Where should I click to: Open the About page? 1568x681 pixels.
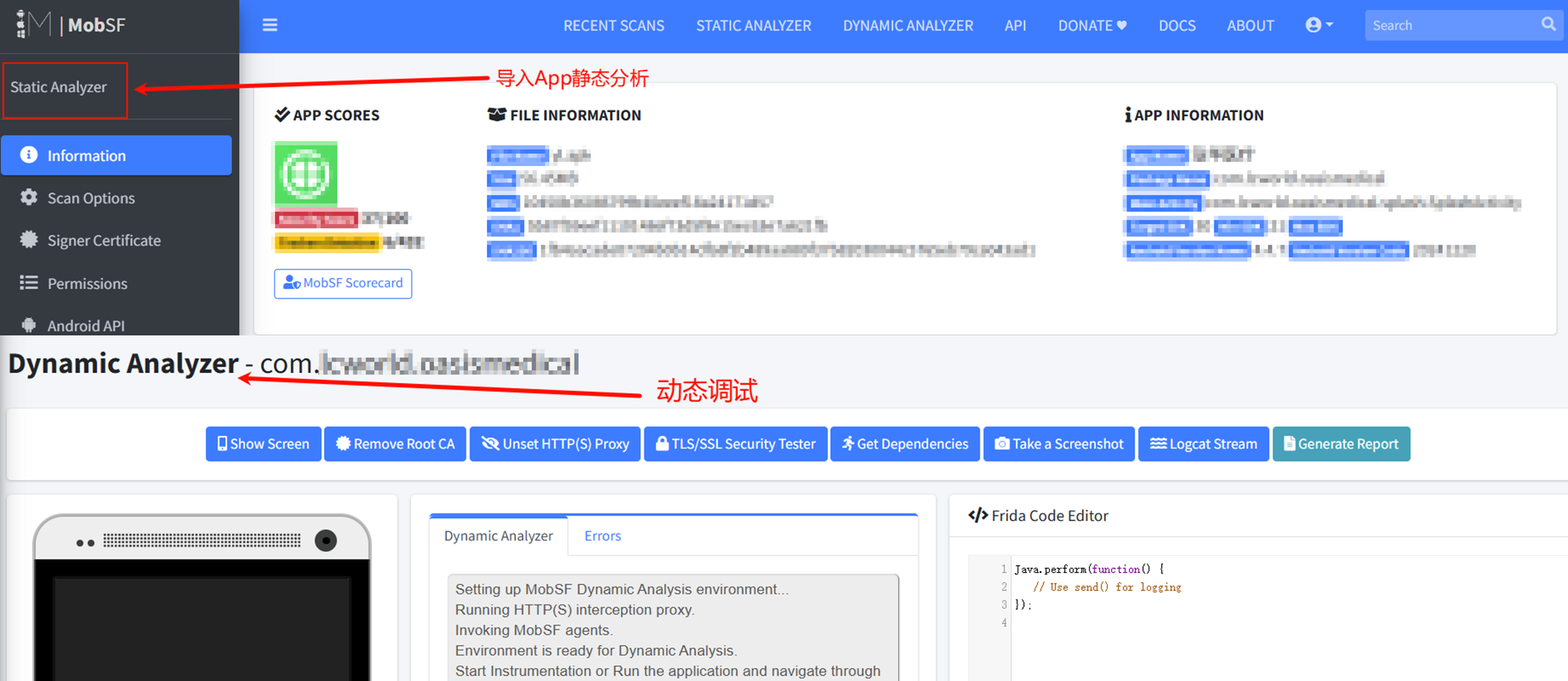tap(1250, 25)
